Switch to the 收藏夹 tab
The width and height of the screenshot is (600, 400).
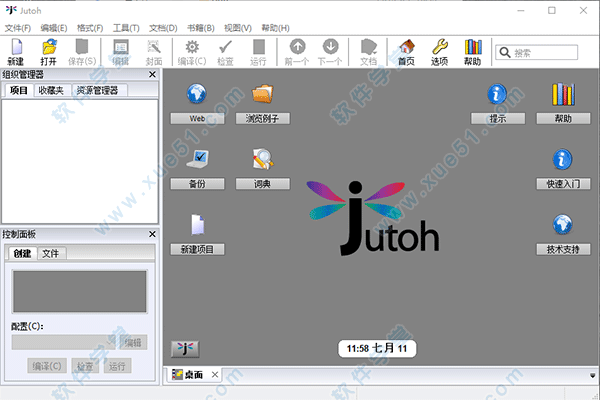pos(51,90)
